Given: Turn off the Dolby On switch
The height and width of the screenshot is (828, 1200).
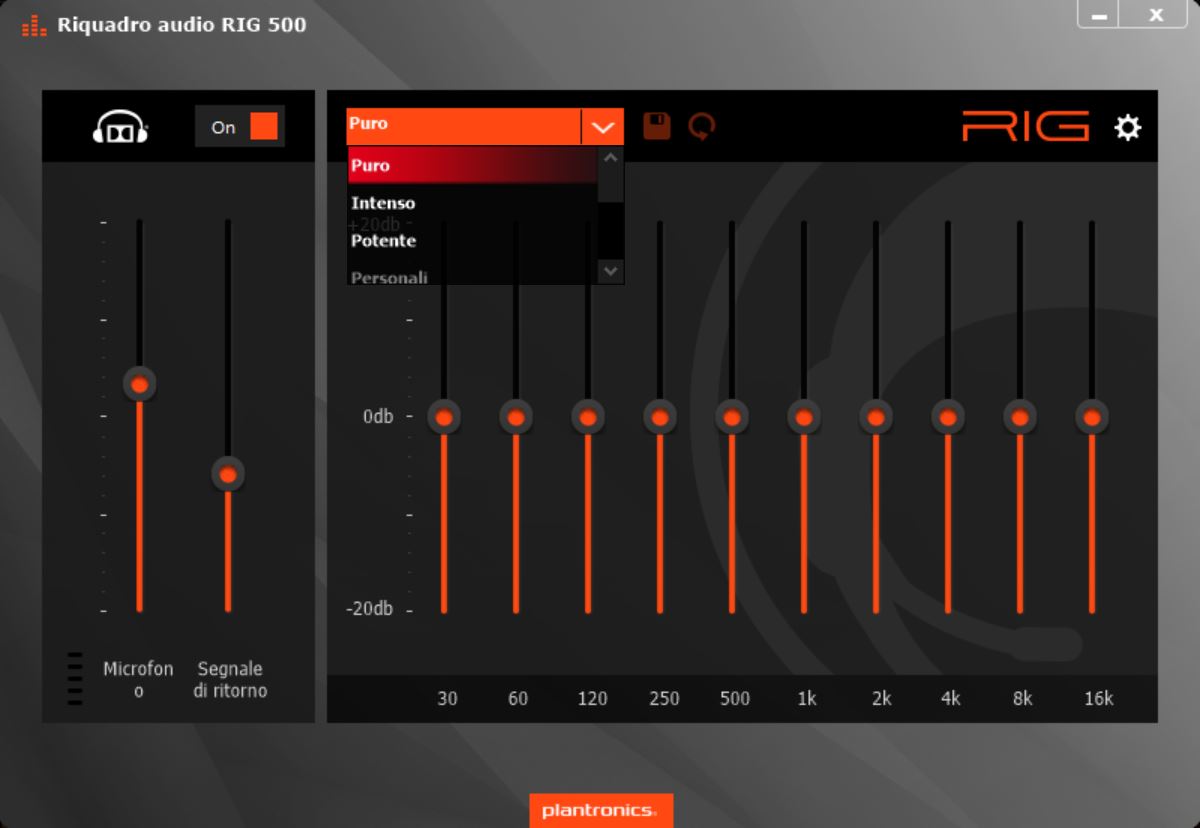Looking at the screenshot, I should pos(240,127).
